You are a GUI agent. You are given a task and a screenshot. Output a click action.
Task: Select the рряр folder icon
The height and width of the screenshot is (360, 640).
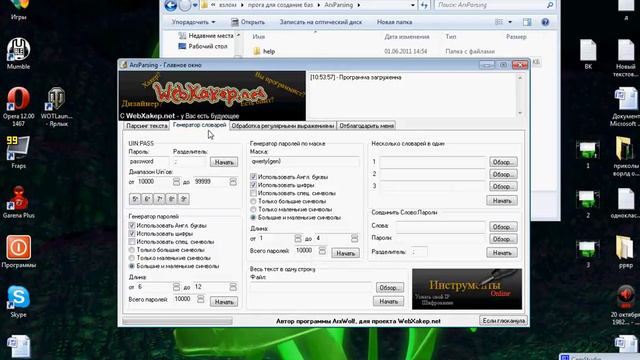coord(626,252)
